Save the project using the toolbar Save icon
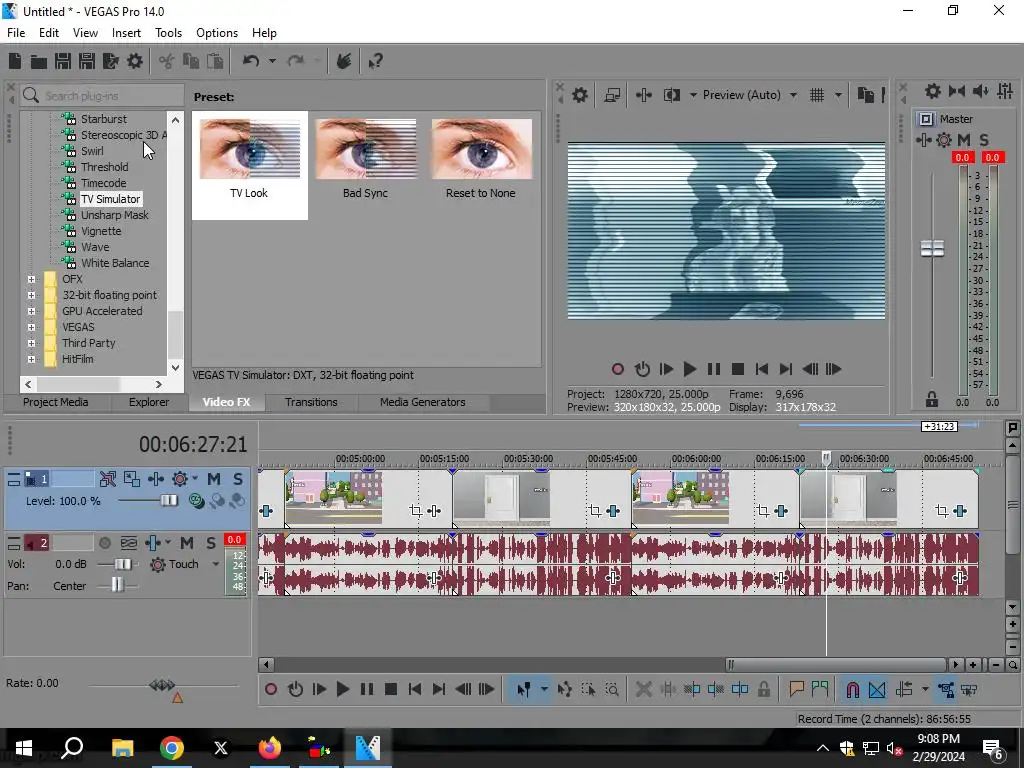The image size is (1024, 768). 63,61
